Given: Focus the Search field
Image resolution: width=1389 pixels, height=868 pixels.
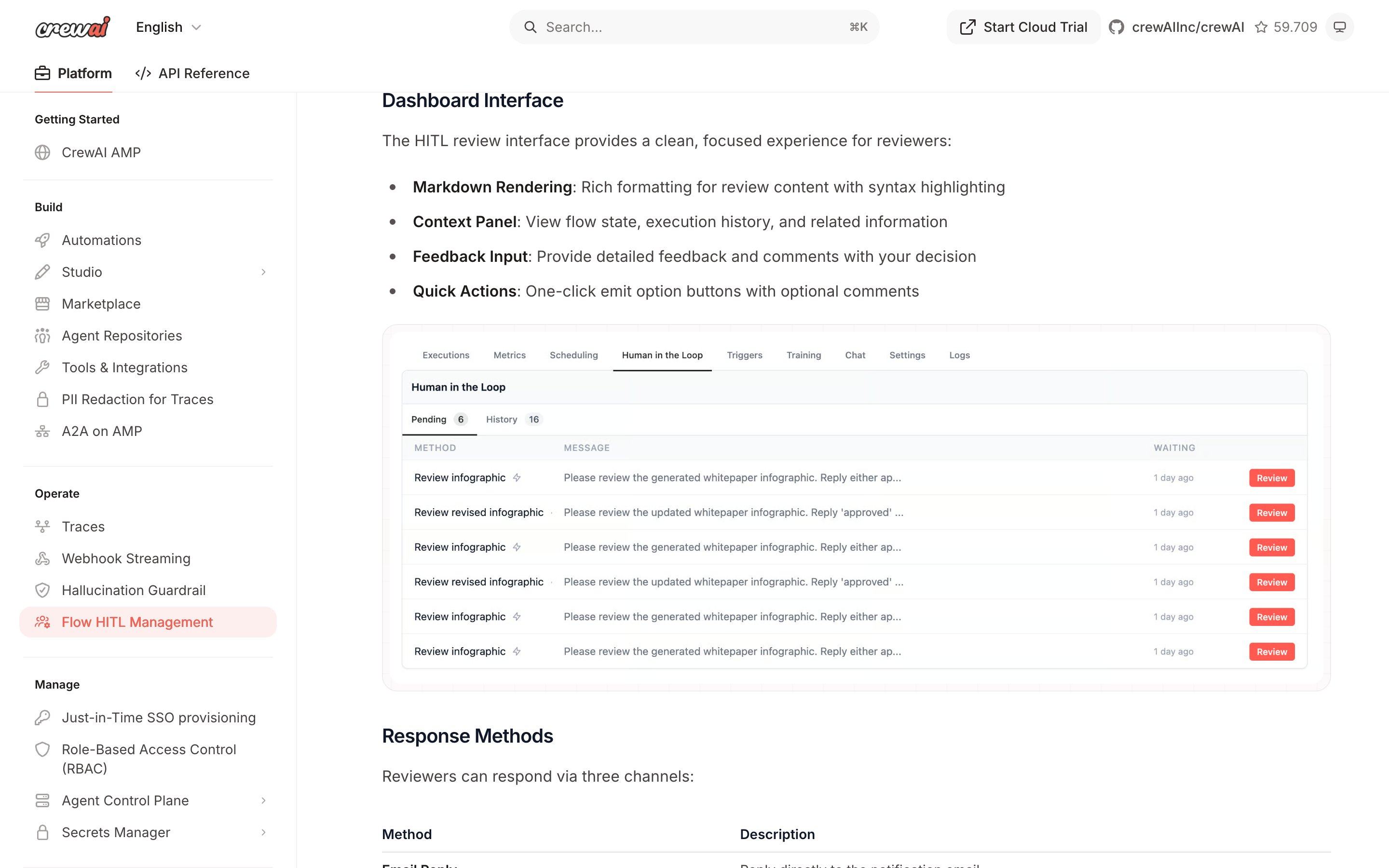Looking at the screenshot, I should tap(694, 27).
